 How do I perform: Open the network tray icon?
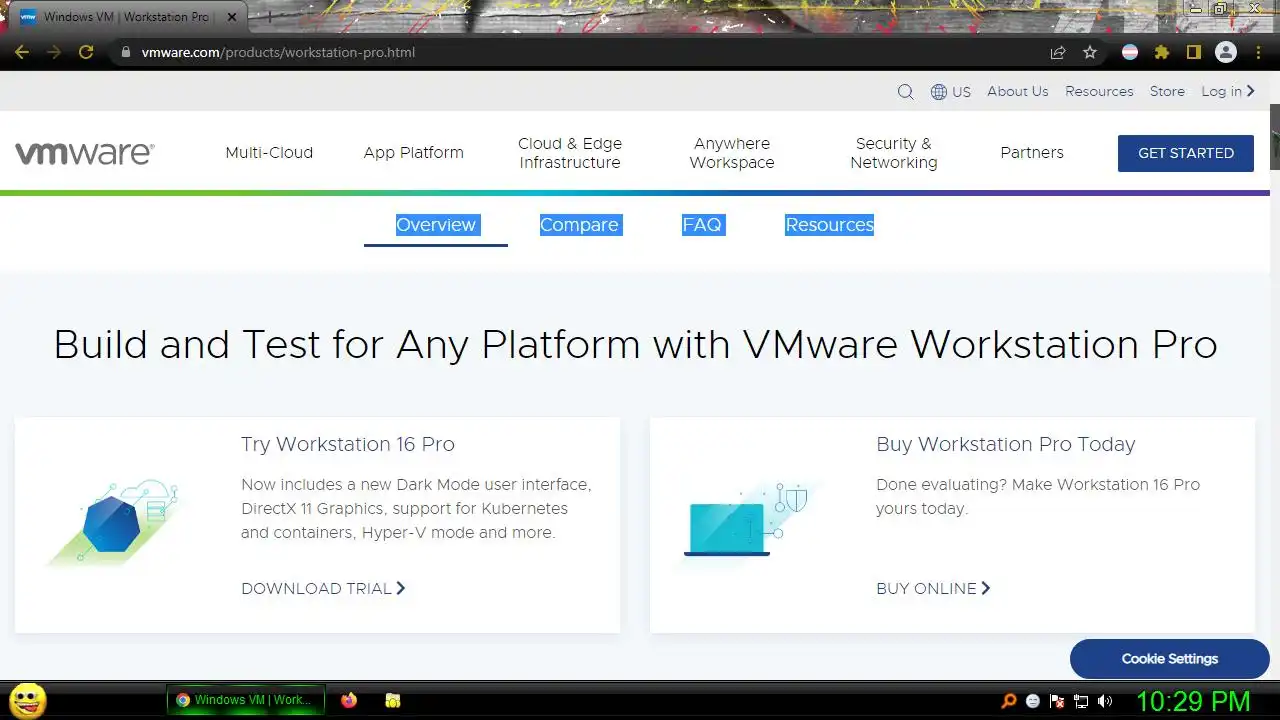click(x=1081, y=701)
